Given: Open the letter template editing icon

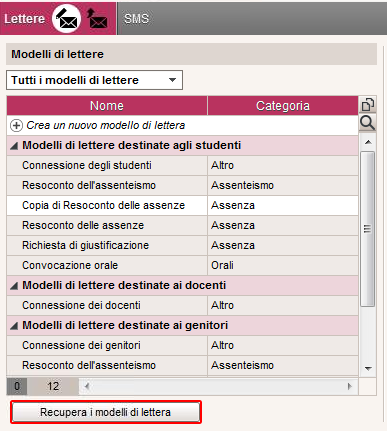Looking at the screenshot, I should pyautogui.click(x=66, y=19).
